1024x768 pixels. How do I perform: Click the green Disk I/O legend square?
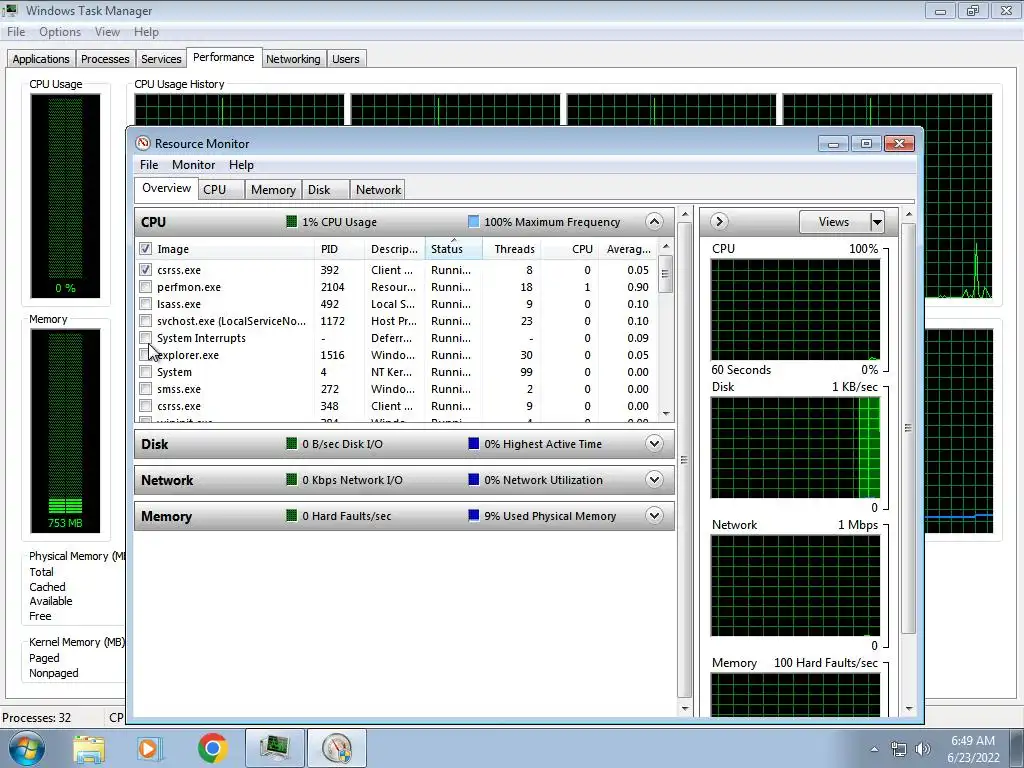(x=292, y=443)
